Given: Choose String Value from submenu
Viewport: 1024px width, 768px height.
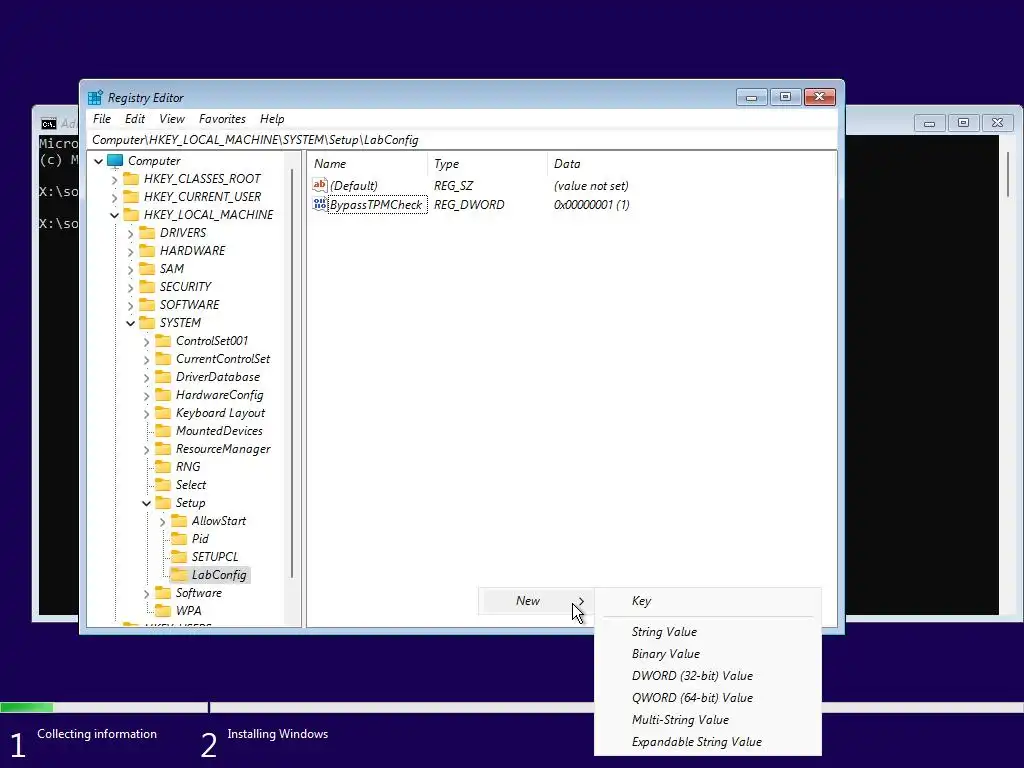Looking at the screenshot, I should tap(707, 632).
